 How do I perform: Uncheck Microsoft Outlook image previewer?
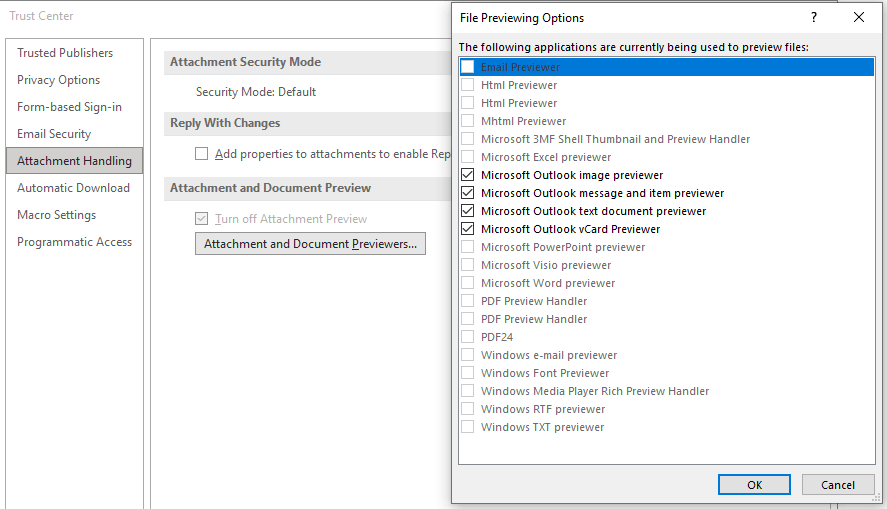pyautogui.click(x=467, y=175)
